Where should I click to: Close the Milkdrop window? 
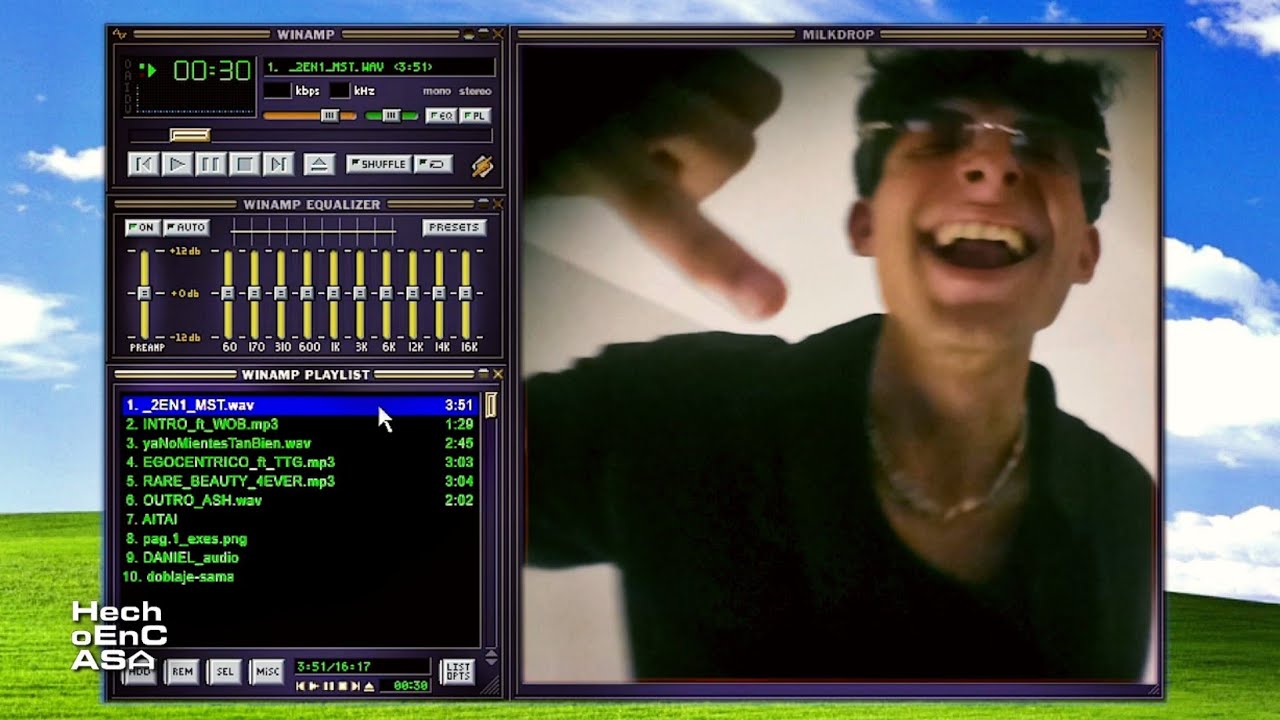point(1157,34)
